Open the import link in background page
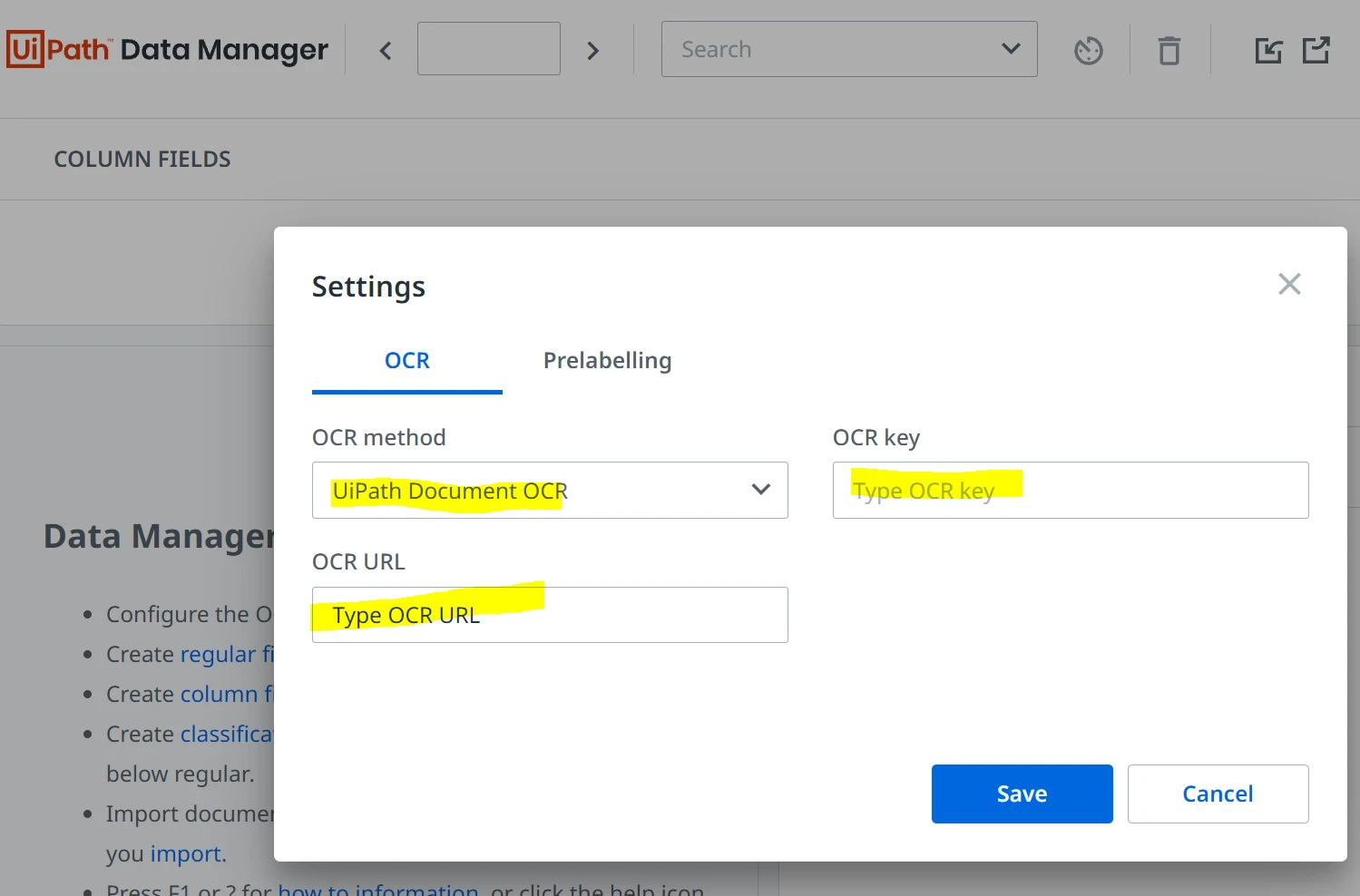Image resolution: width=1360 pixels, height=896 pixels. point(185,854)
